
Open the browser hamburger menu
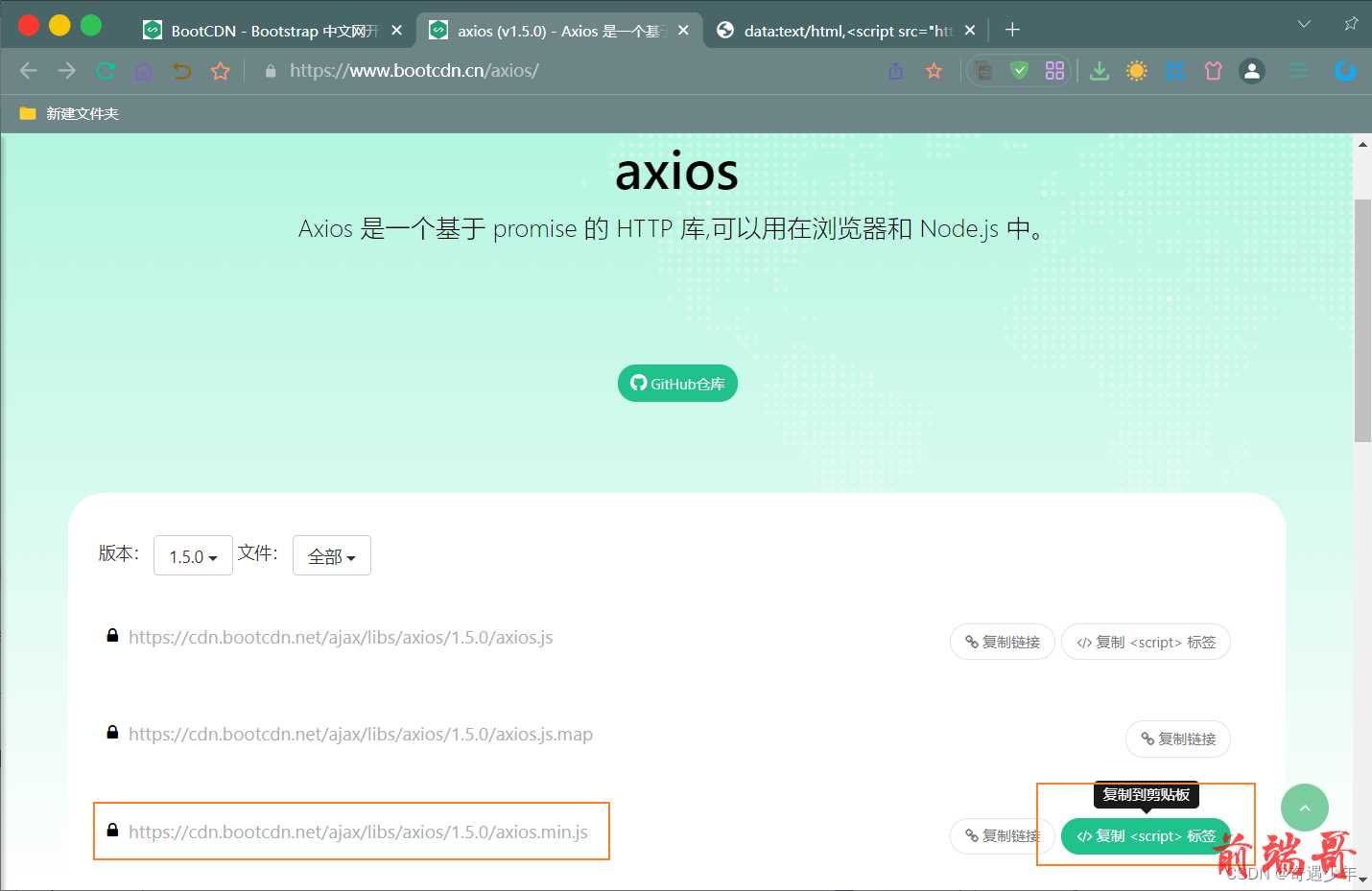point(1298,71)
